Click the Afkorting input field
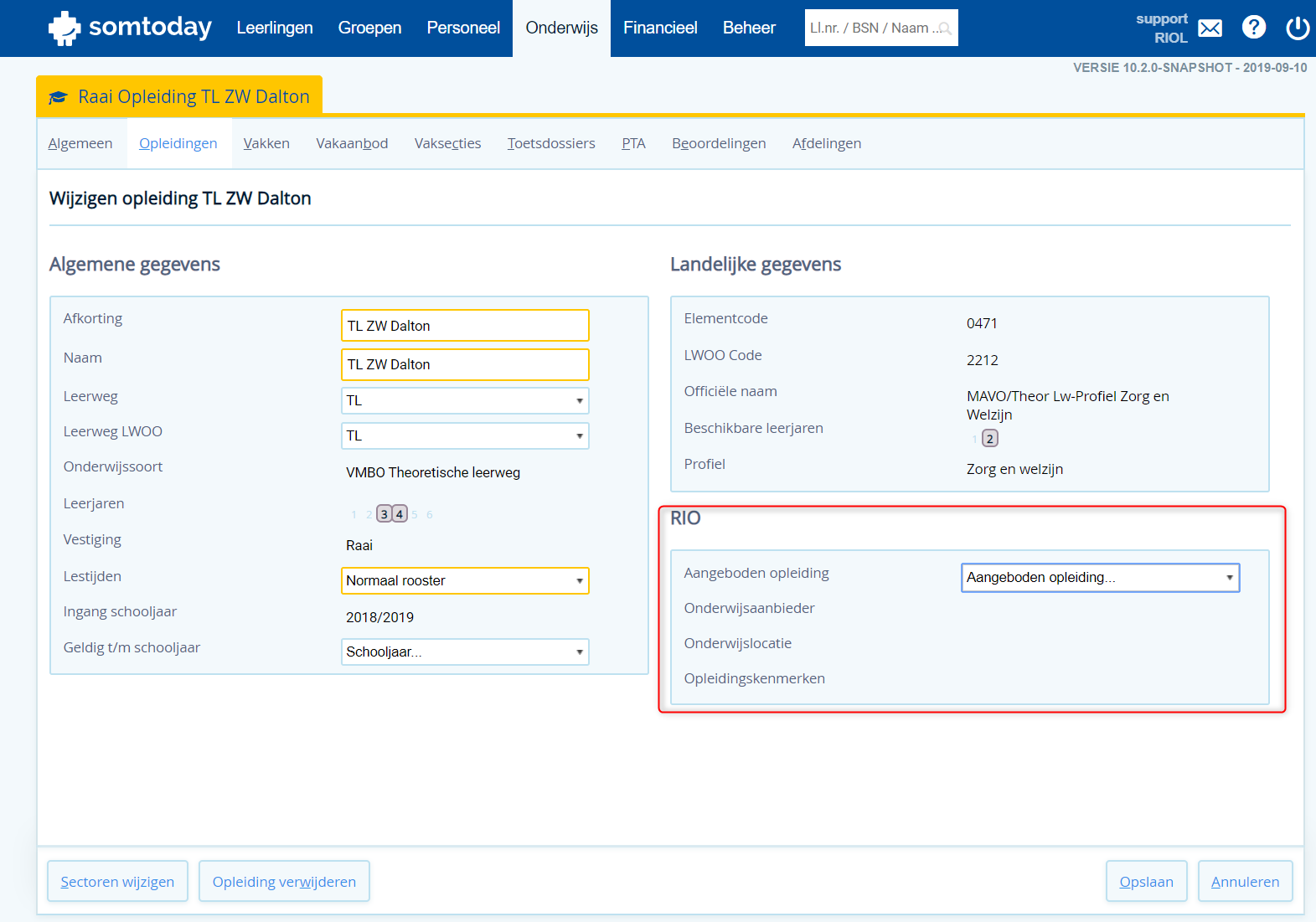Image resolution: width=1316 pixels, height=922 pixels. tap(465, 326)
